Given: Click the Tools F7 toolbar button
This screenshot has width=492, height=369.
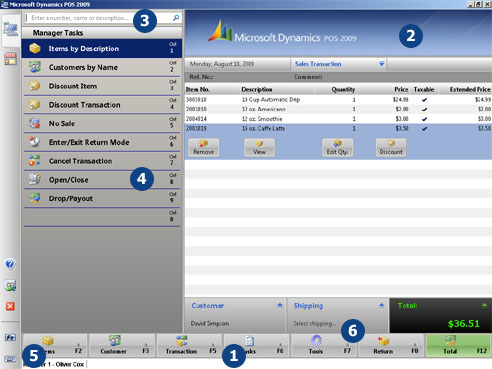Looking at the screenshot, I should pos(324,345).
